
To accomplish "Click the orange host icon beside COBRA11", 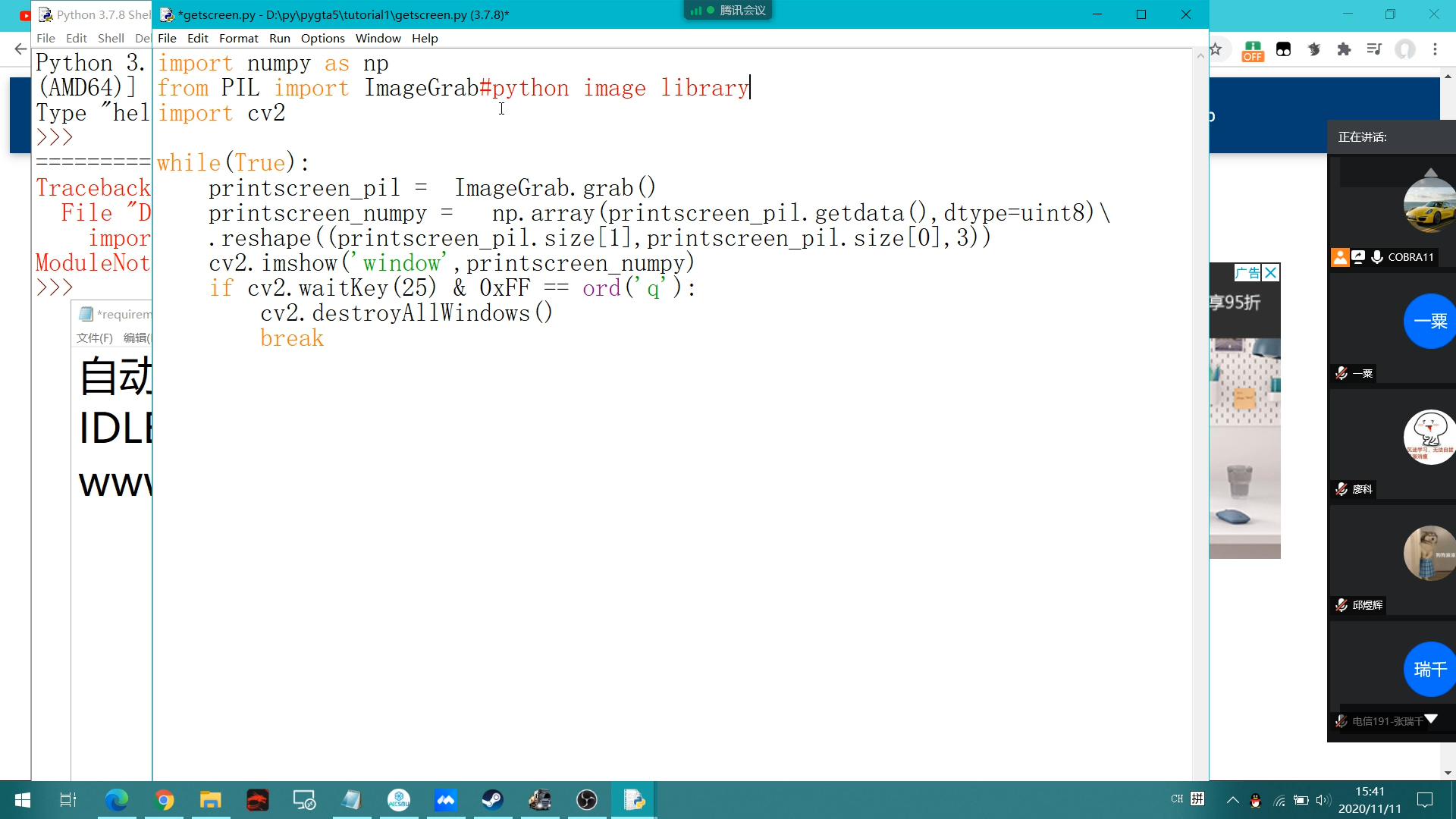I will coord(1340,257).
